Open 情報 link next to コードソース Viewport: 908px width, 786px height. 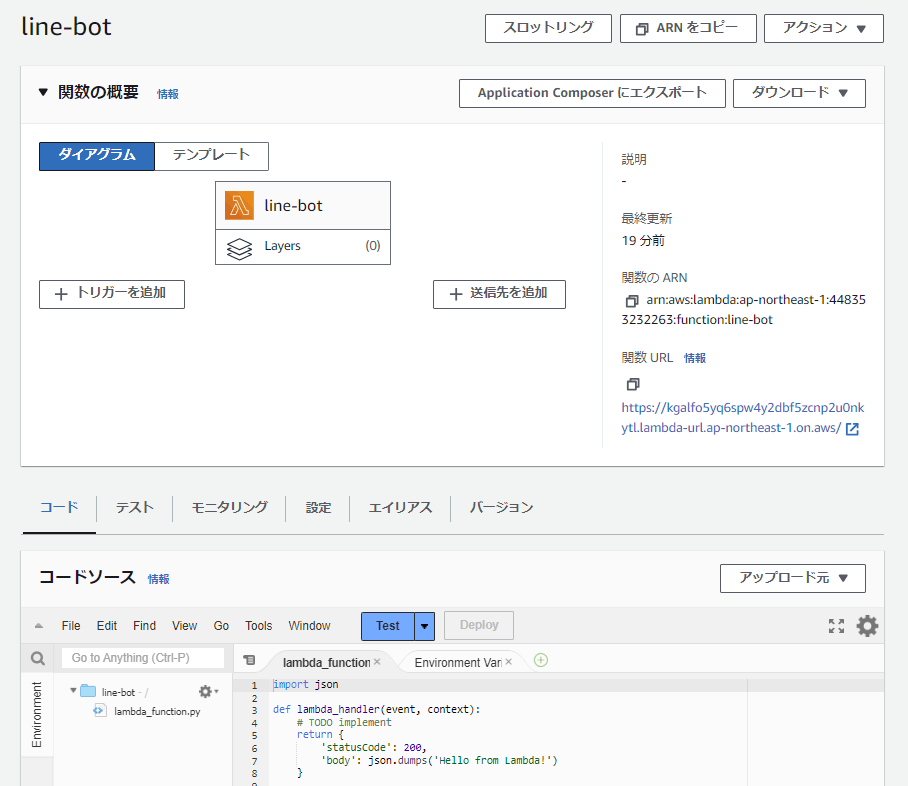pyautogui.click(x=159, y=579)
